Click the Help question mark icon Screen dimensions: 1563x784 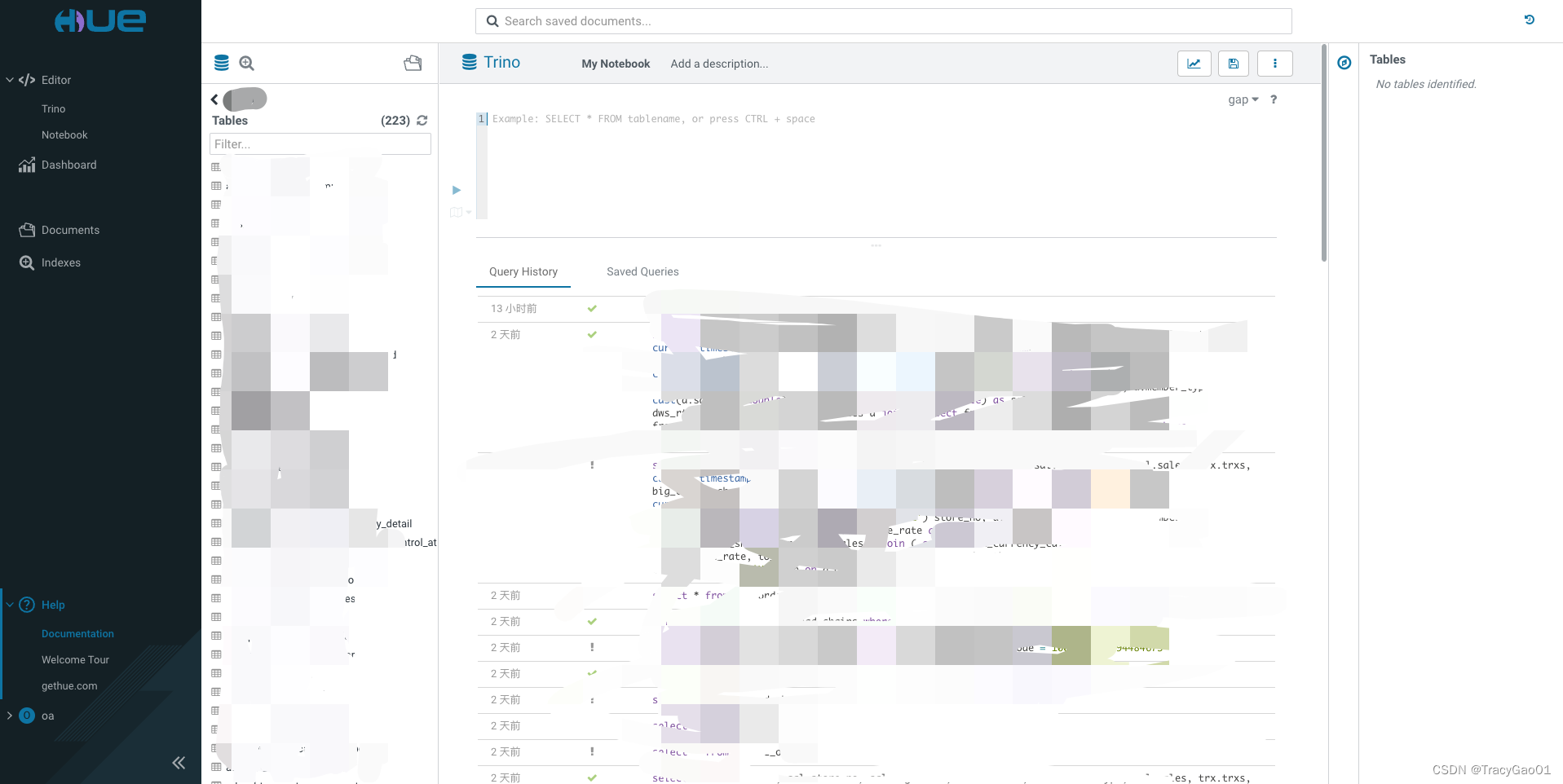pos(27,605)
